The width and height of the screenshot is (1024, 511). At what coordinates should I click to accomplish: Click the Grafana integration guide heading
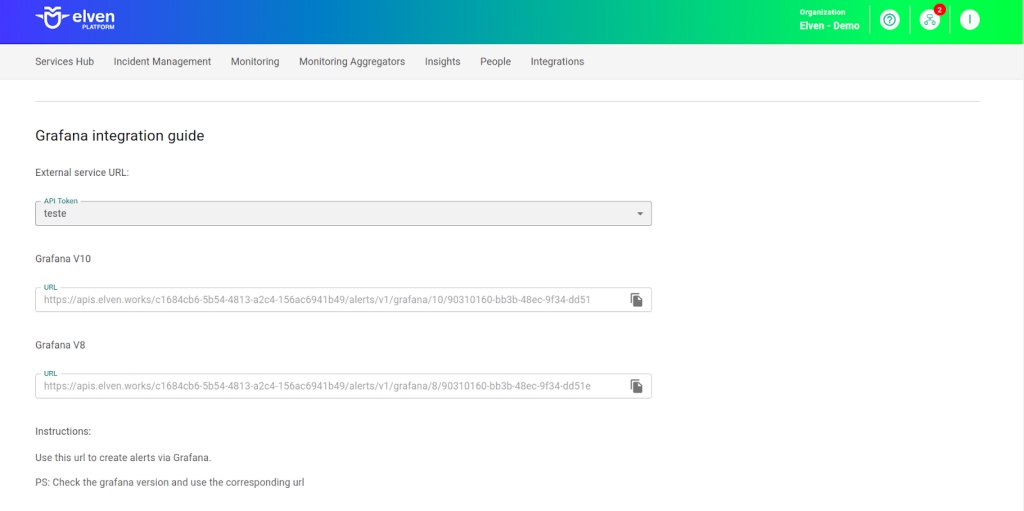(x=119, y=136)
